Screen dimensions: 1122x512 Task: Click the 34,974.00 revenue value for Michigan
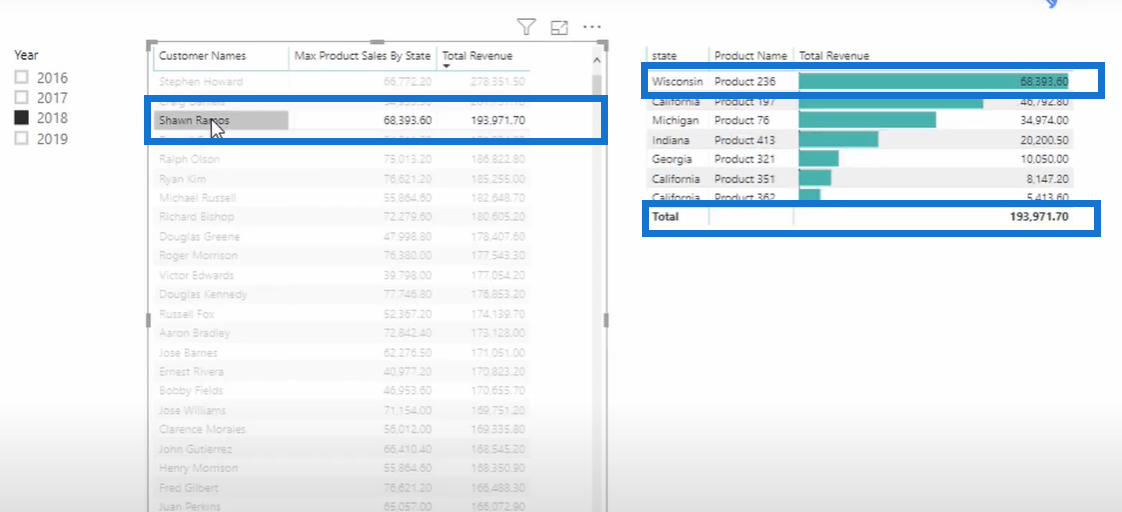pos(1044,120)
